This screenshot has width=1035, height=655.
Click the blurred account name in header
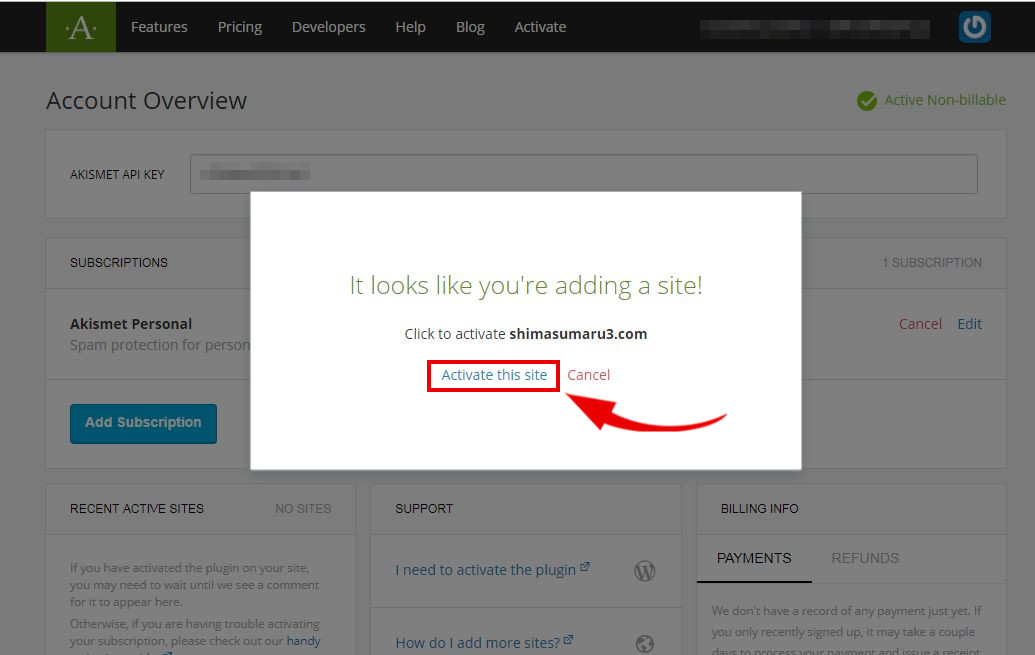click(x=815, y=28)
